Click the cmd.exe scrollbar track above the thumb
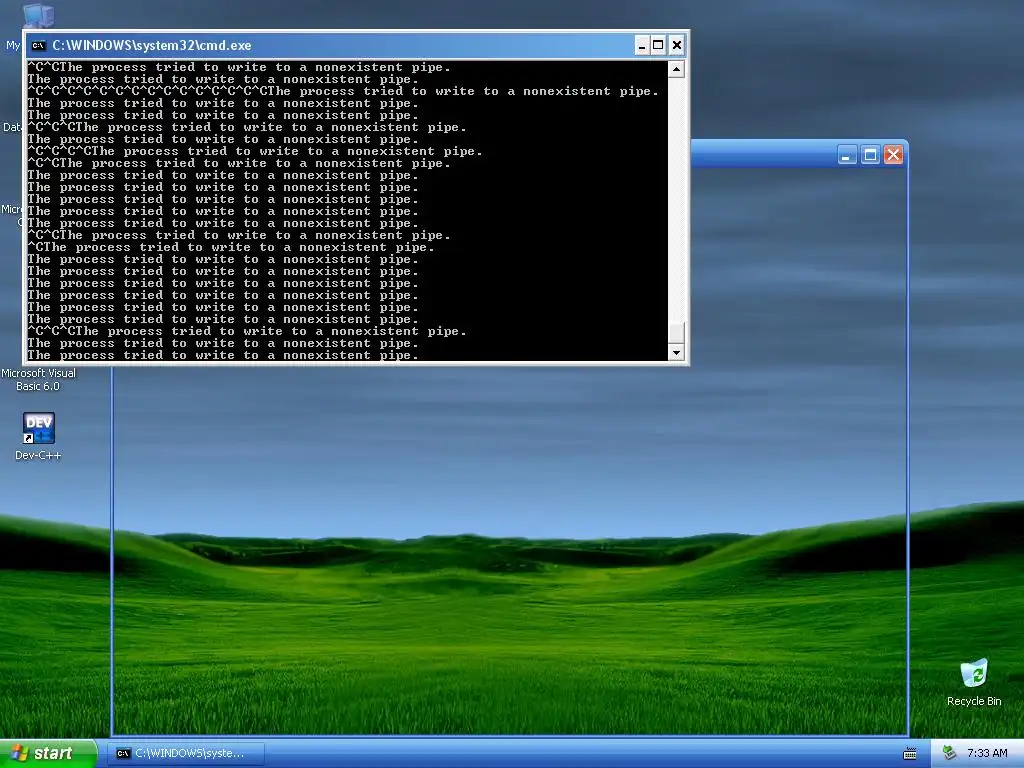This screenshot has width=1024, height=768. click(677, 199)
